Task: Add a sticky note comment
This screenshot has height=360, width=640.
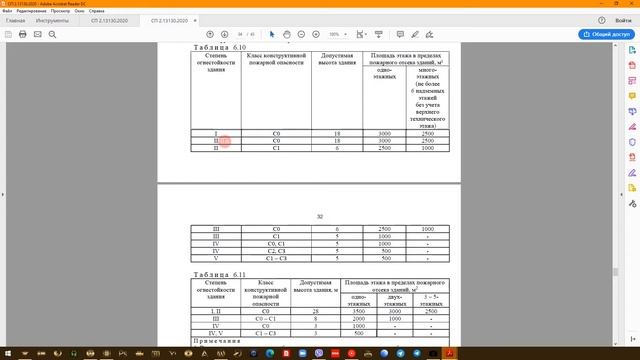Action: pyautogui.click(x=400, y=34)
